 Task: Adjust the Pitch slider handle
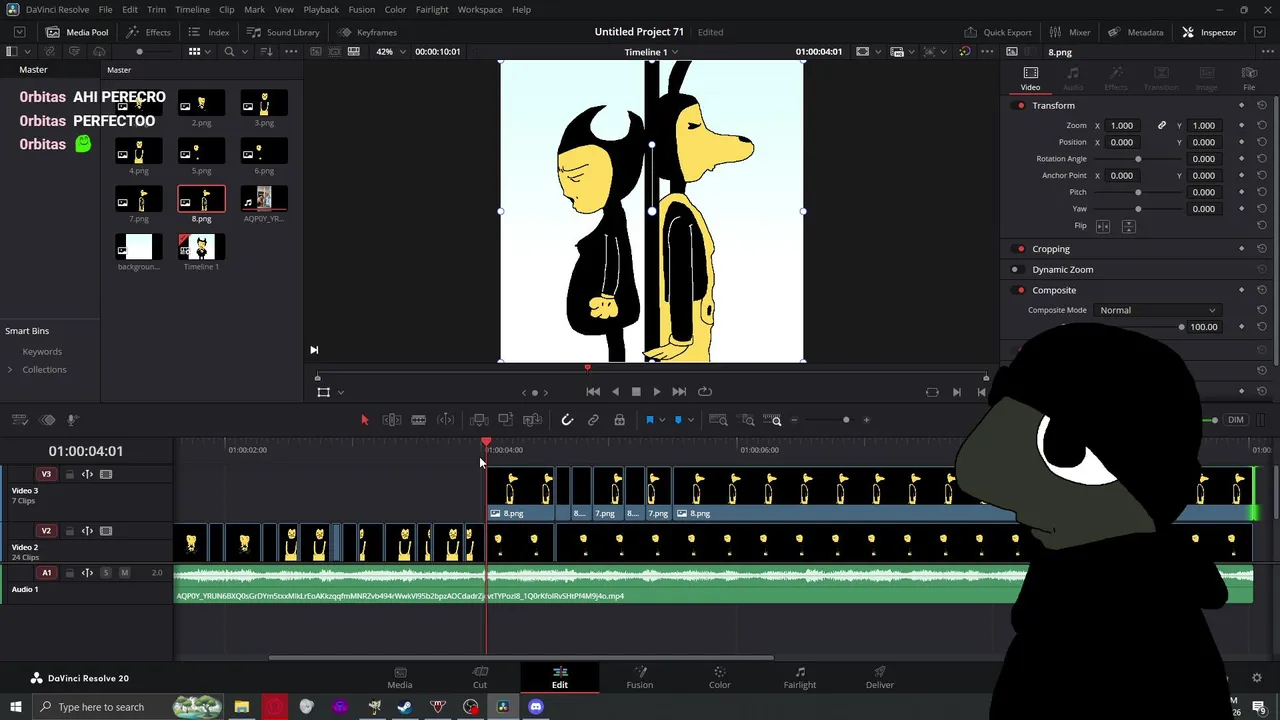click(1138, 192)
